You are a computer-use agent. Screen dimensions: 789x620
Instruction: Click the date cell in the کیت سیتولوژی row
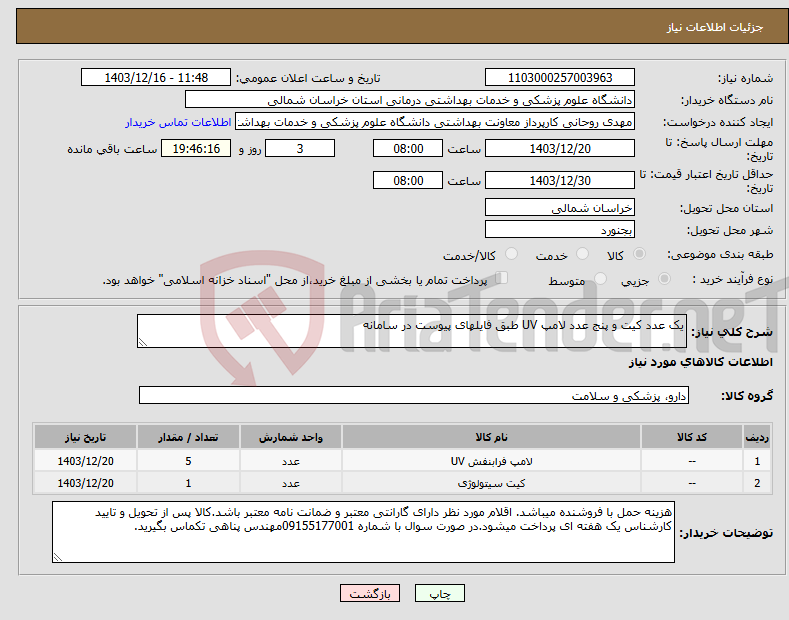[86, 483]
